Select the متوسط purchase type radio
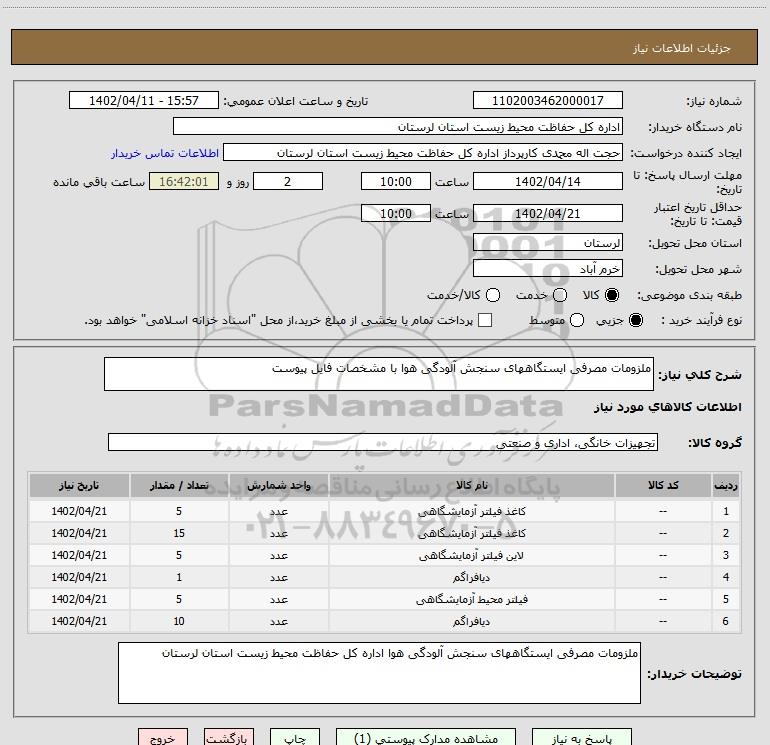770x745 pixels. pos(577,320)
